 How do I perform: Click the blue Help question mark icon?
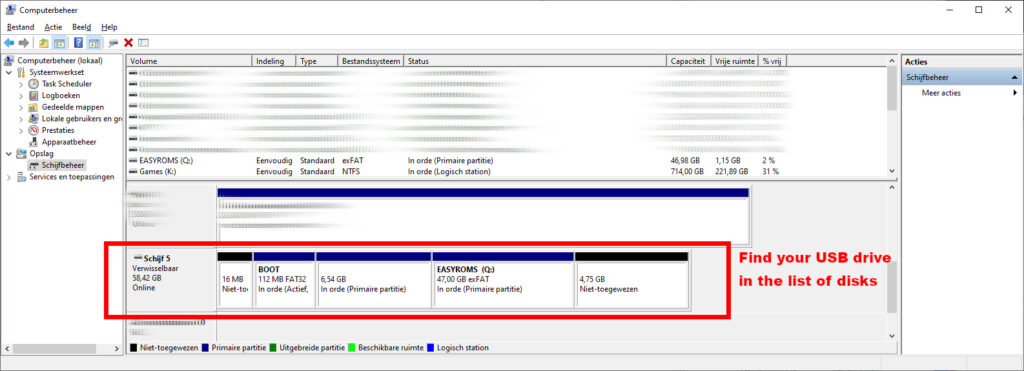[x=78, y=42]
